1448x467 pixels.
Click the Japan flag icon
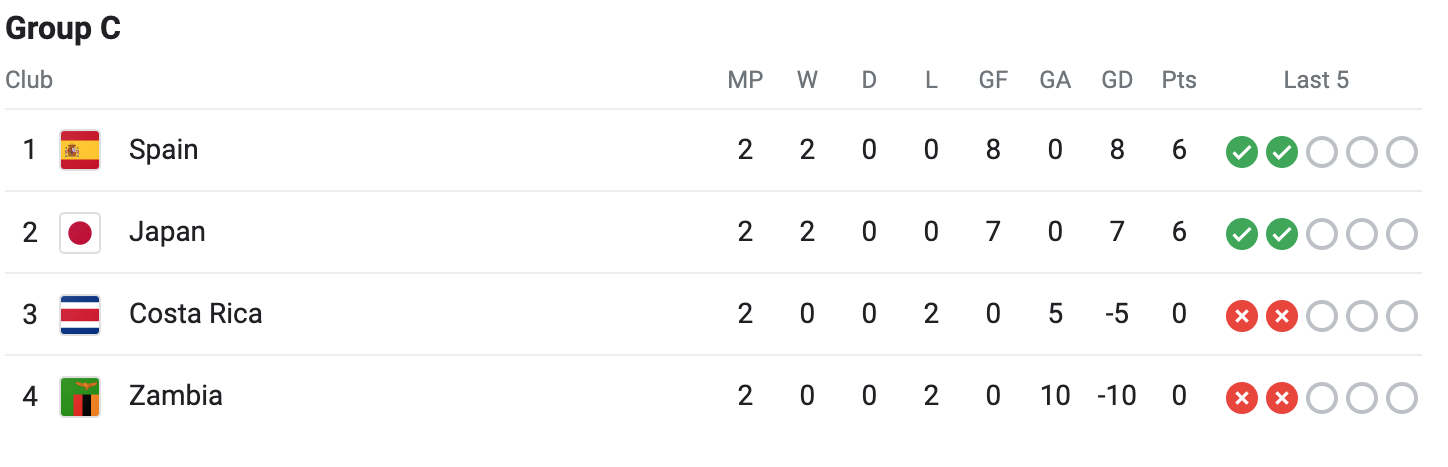[x=79, y=233]
